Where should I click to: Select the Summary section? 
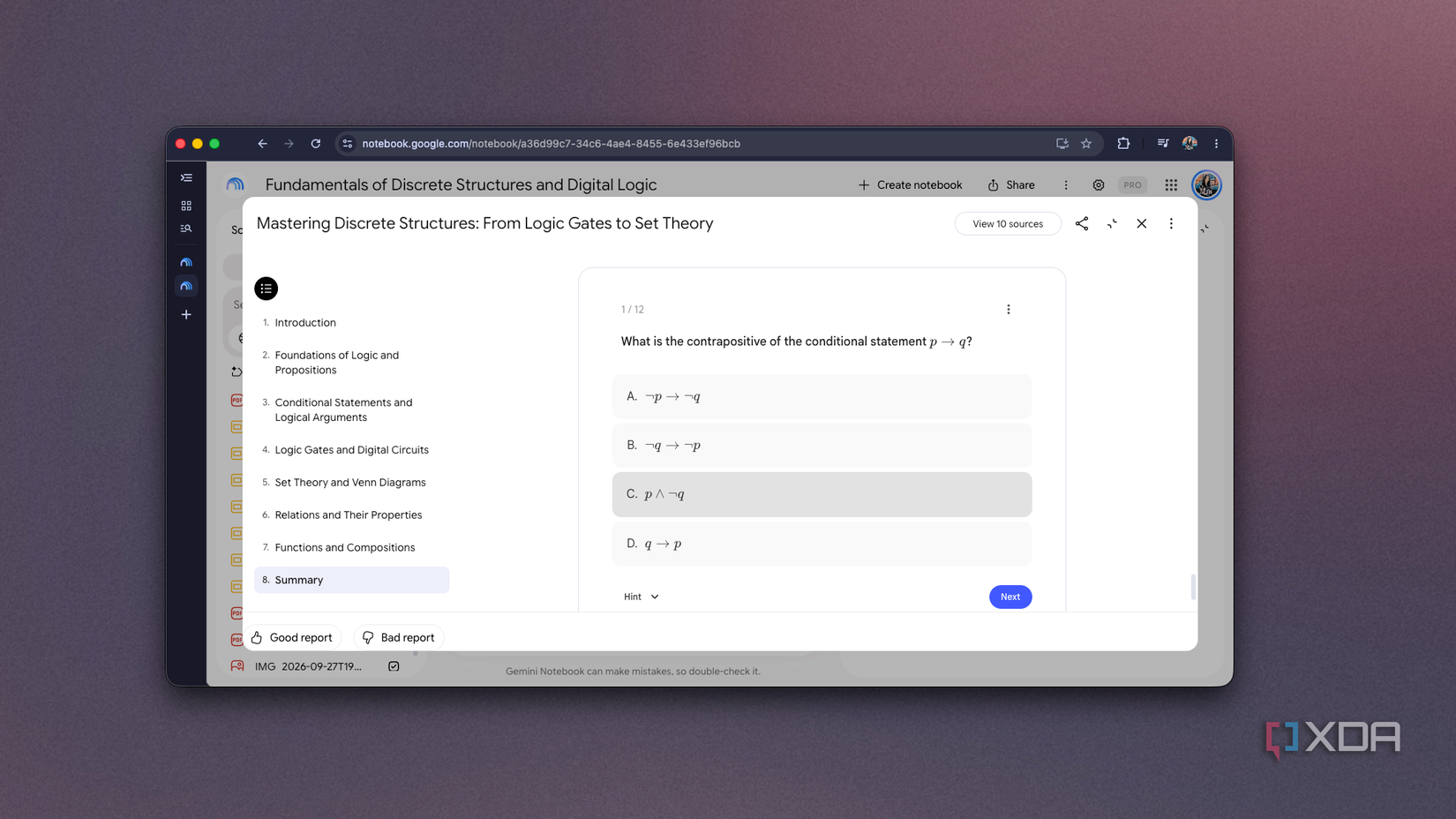click(x=352, y=580)
